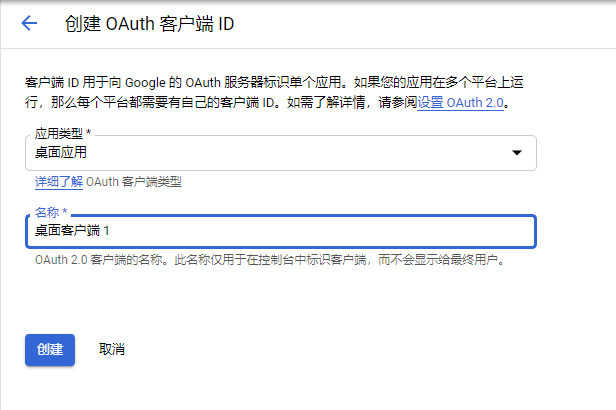
Task: Open the 应用类型 dropdown
Action: pos(280,153)
